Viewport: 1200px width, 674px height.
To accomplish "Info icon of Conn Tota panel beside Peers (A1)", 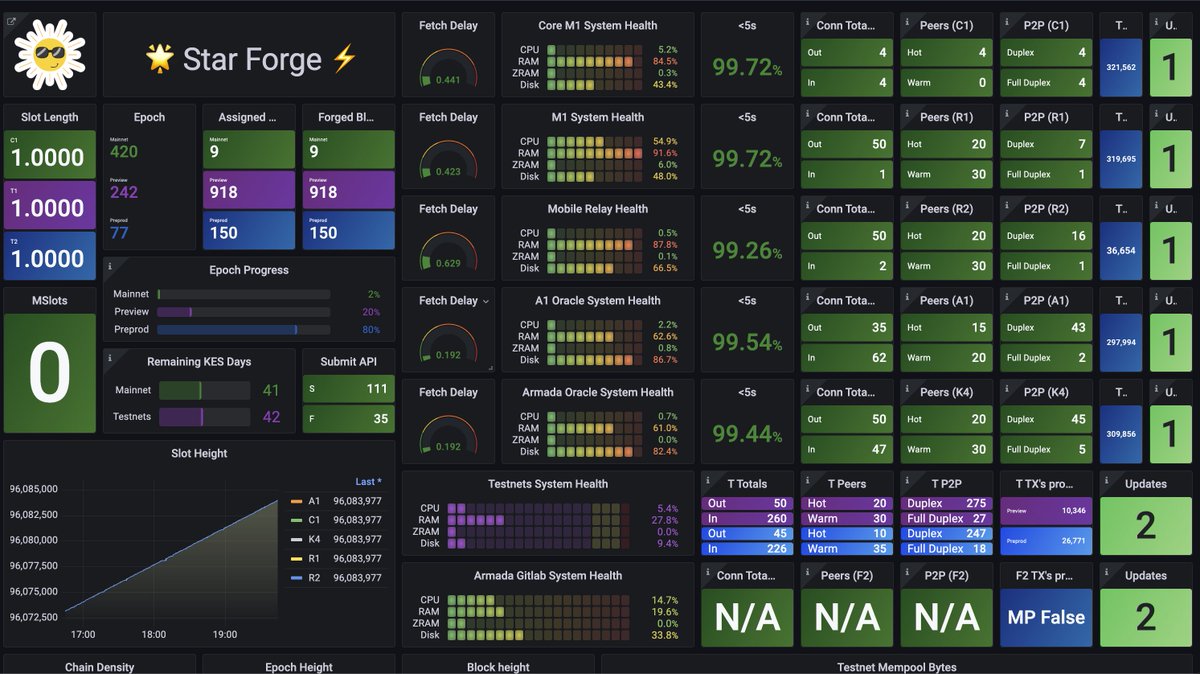I will pyautogui.click(x=807, y=297).
